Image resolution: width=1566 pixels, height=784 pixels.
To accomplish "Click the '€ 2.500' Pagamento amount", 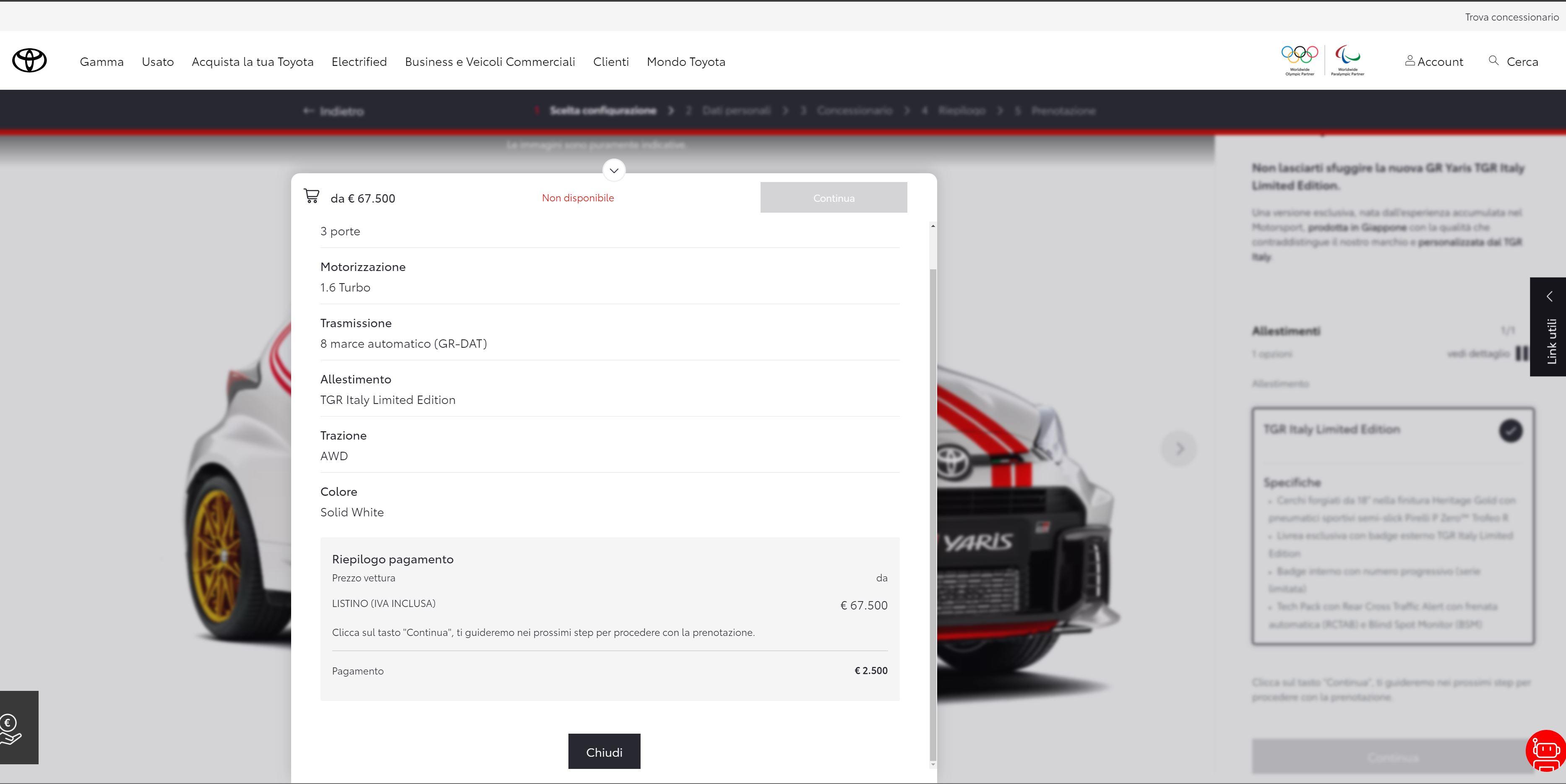I will point(870,670).
